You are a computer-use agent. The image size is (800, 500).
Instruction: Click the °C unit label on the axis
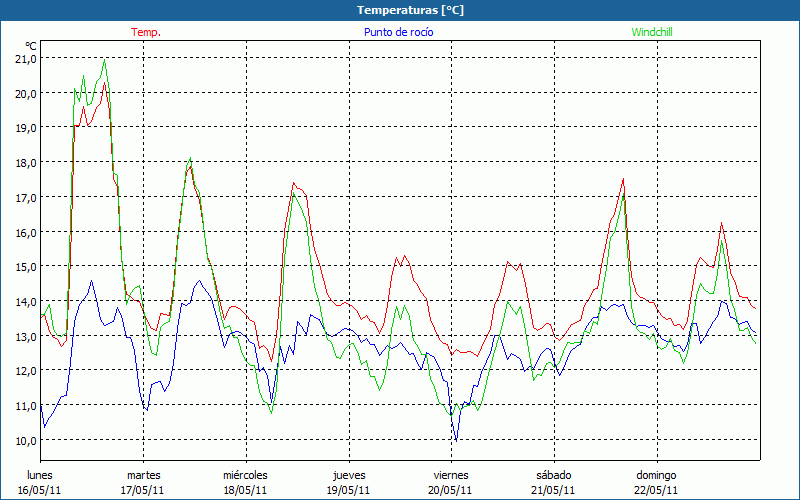pyautogui.click(x=31, y=46)
